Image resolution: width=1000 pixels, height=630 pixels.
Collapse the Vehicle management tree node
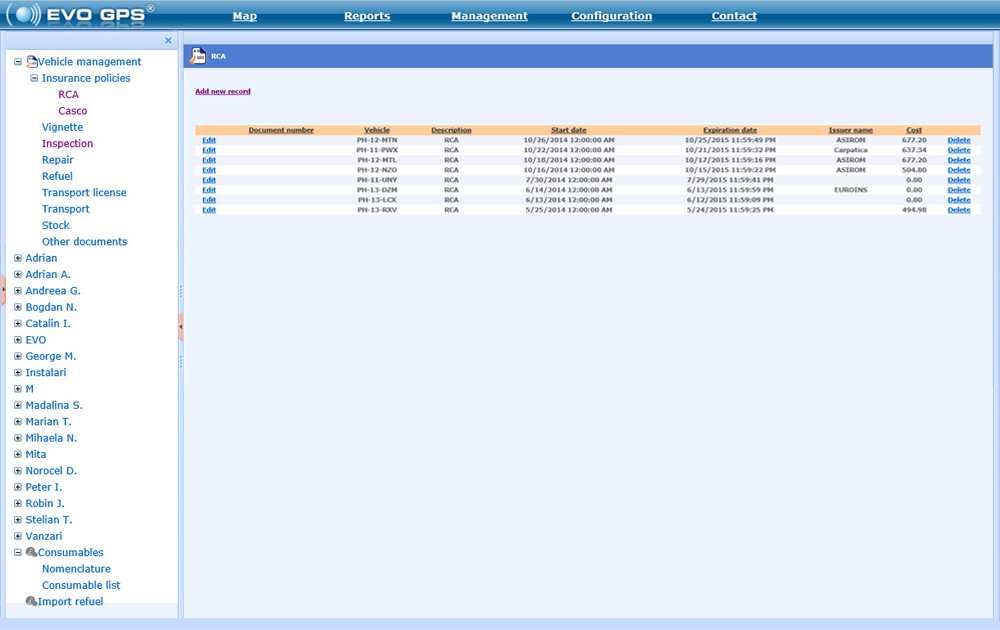click(18, 61)
